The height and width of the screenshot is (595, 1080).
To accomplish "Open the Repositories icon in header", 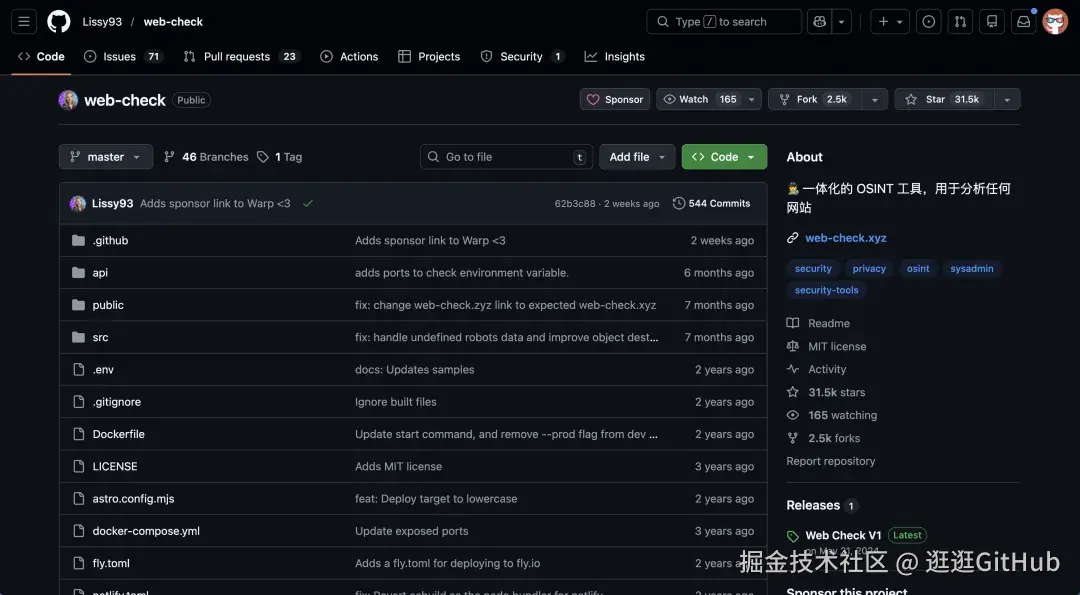I will (x=992, y=22).
